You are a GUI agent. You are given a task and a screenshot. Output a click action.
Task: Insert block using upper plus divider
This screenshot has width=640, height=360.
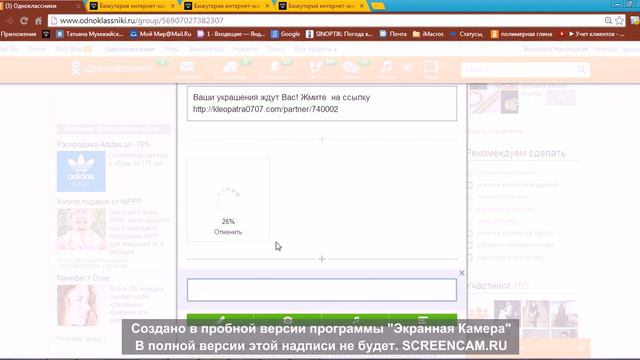click(322, 140)
